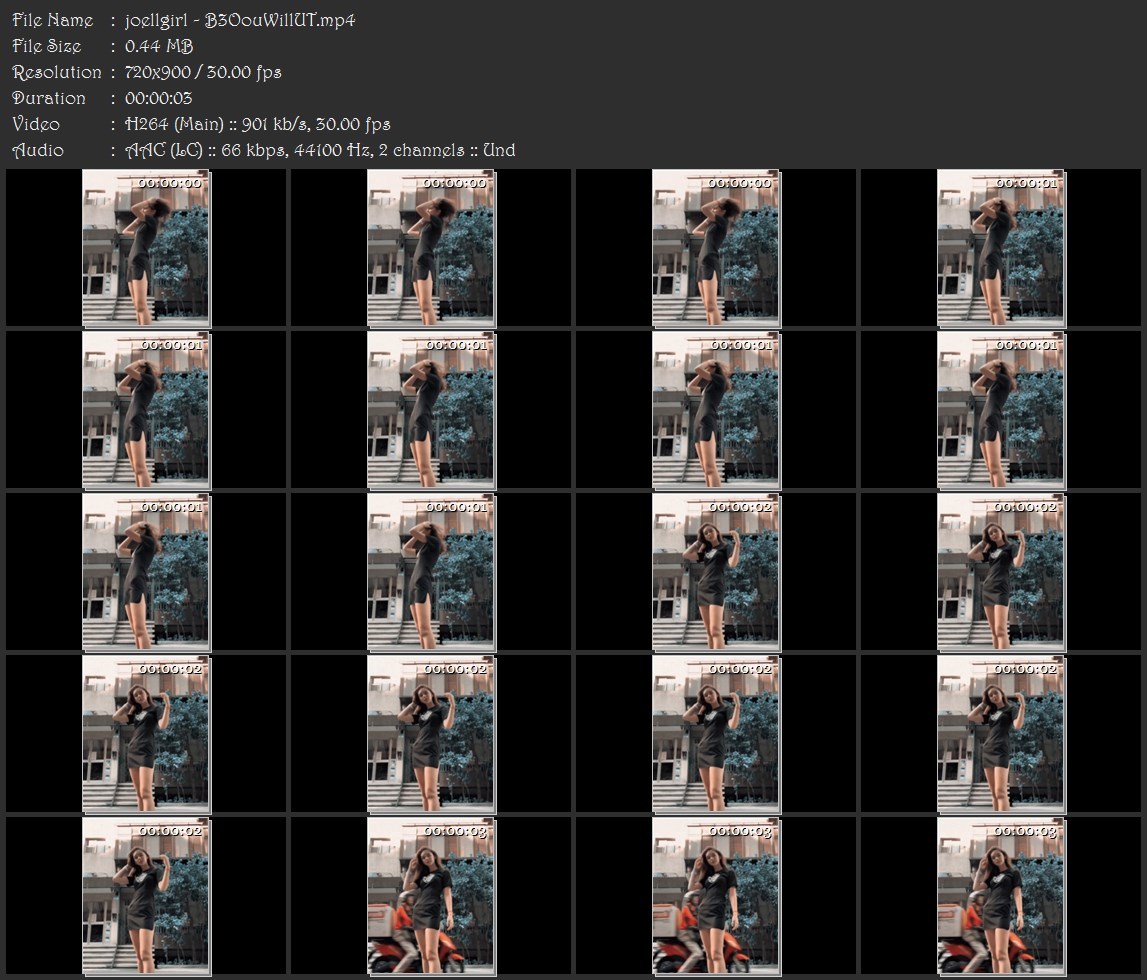Click the H264 (Main) video codec info

point(257,124)
